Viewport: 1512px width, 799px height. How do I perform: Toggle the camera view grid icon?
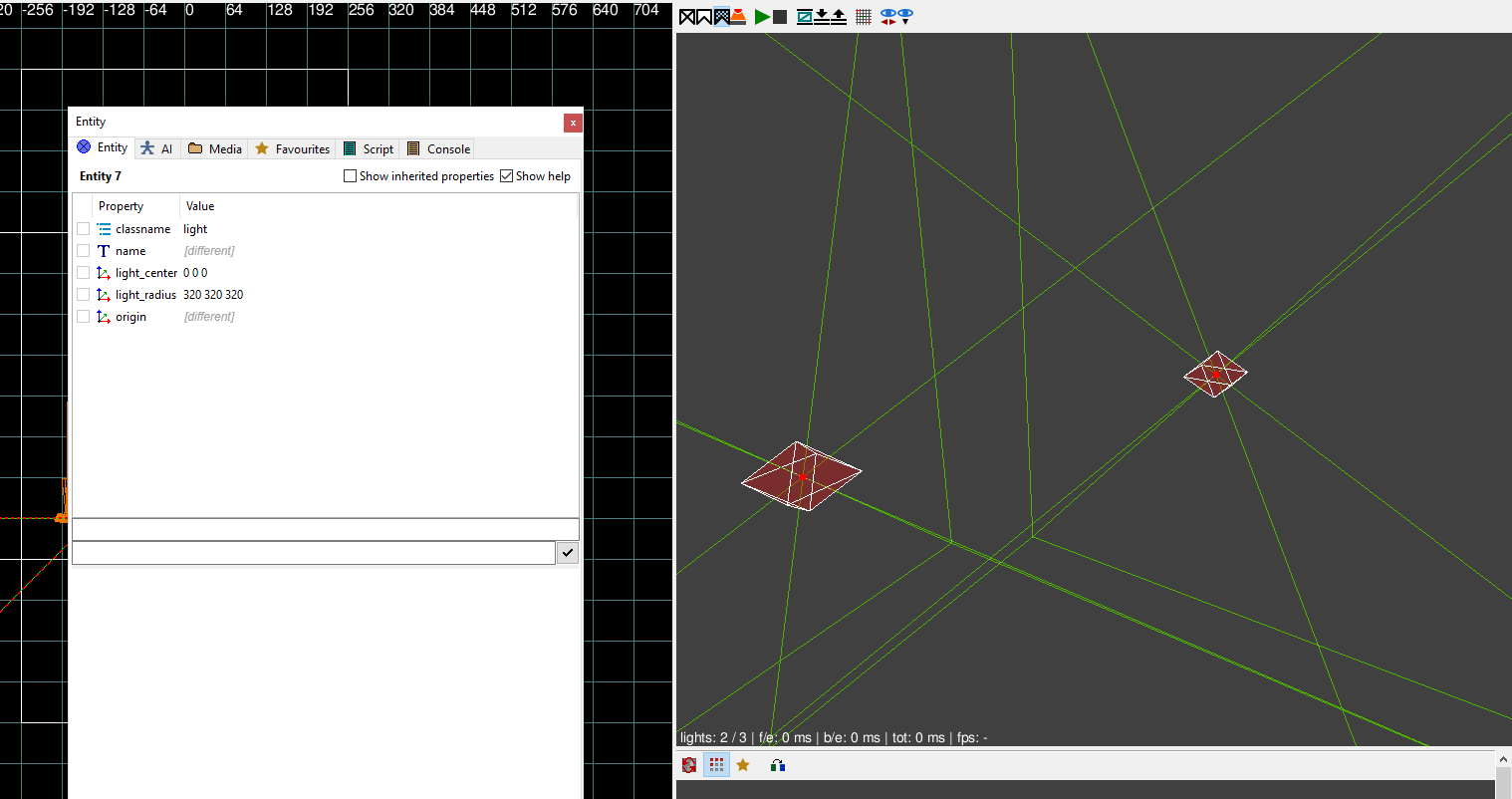pos(864,17)
